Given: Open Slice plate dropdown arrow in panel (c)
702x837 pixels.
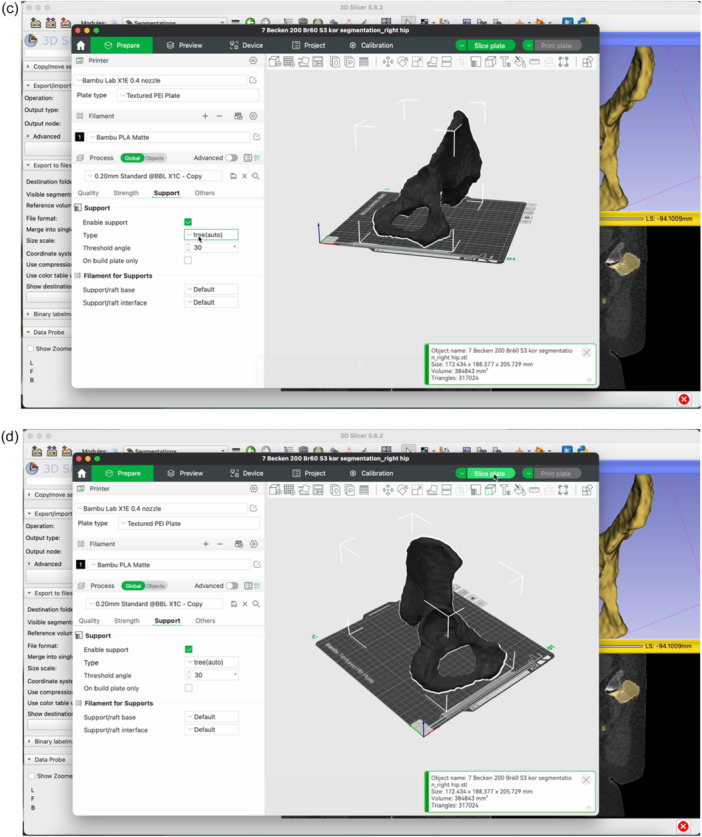Looking at the screenshot, I should (x=461, y=46).
